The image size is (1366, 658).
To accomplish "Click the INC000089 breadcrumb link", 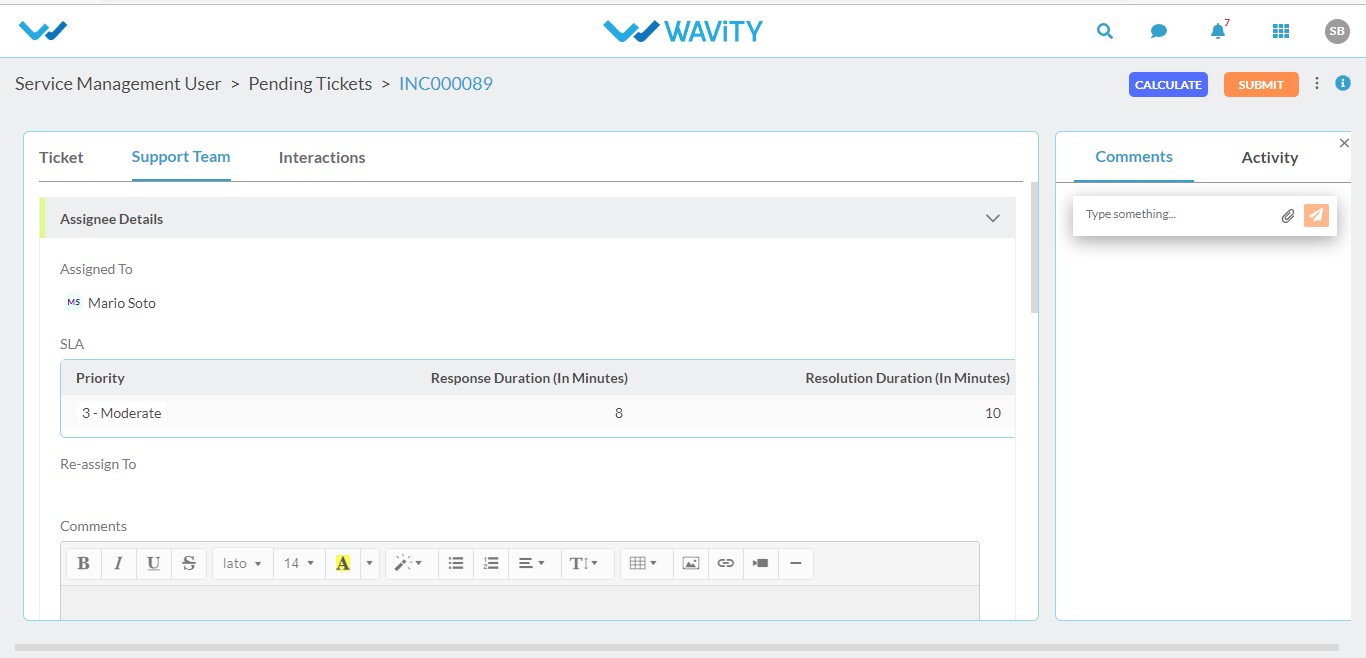I will [446, 84].
